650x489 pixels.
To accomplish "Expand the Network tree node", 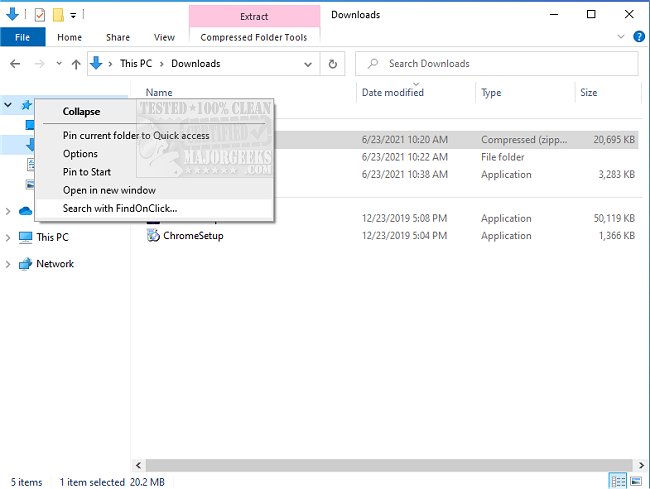I will (8, 264).
